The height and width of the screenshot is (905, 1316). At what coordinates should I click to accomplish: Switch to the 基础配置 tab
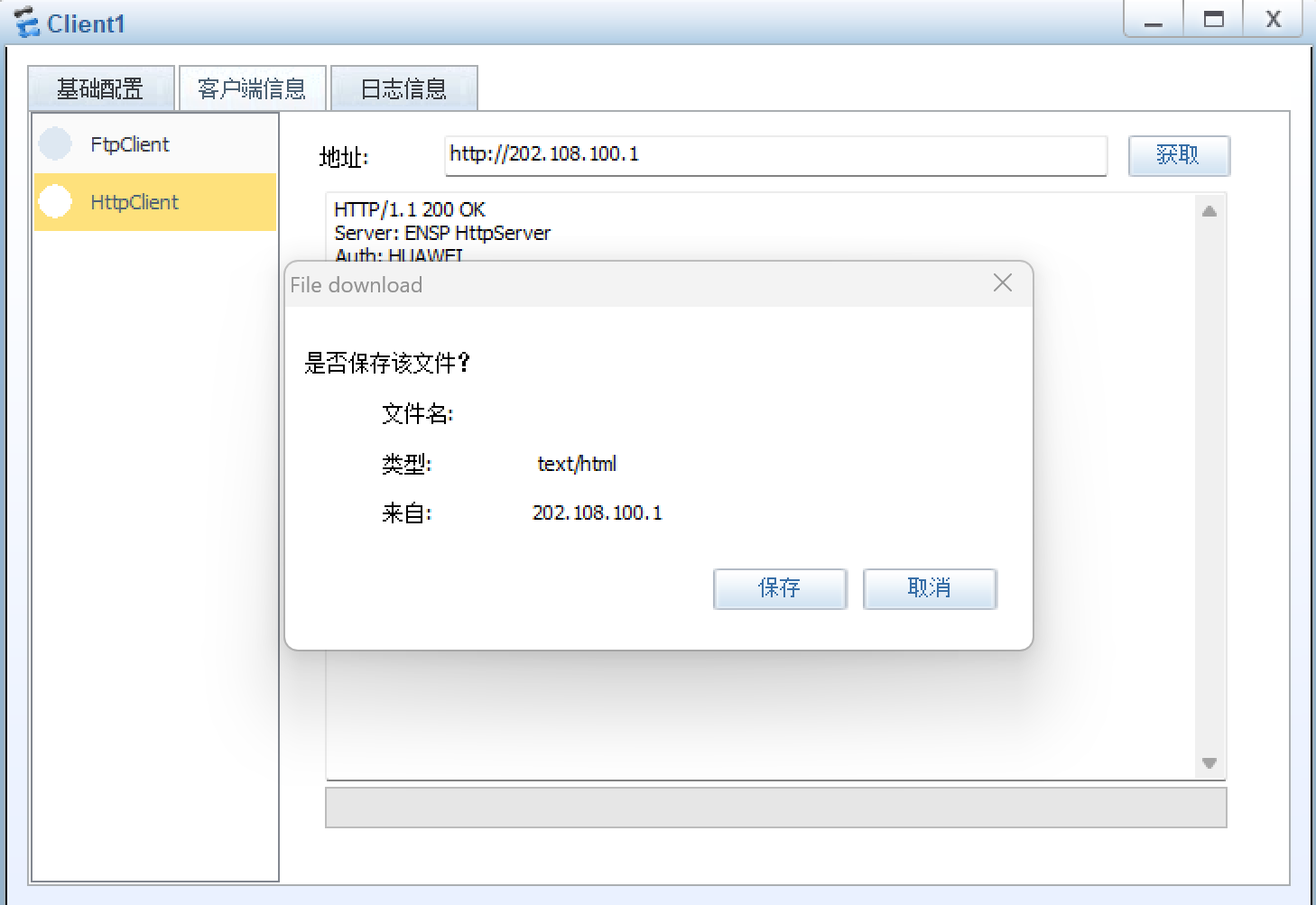click(x=100, y=88)
